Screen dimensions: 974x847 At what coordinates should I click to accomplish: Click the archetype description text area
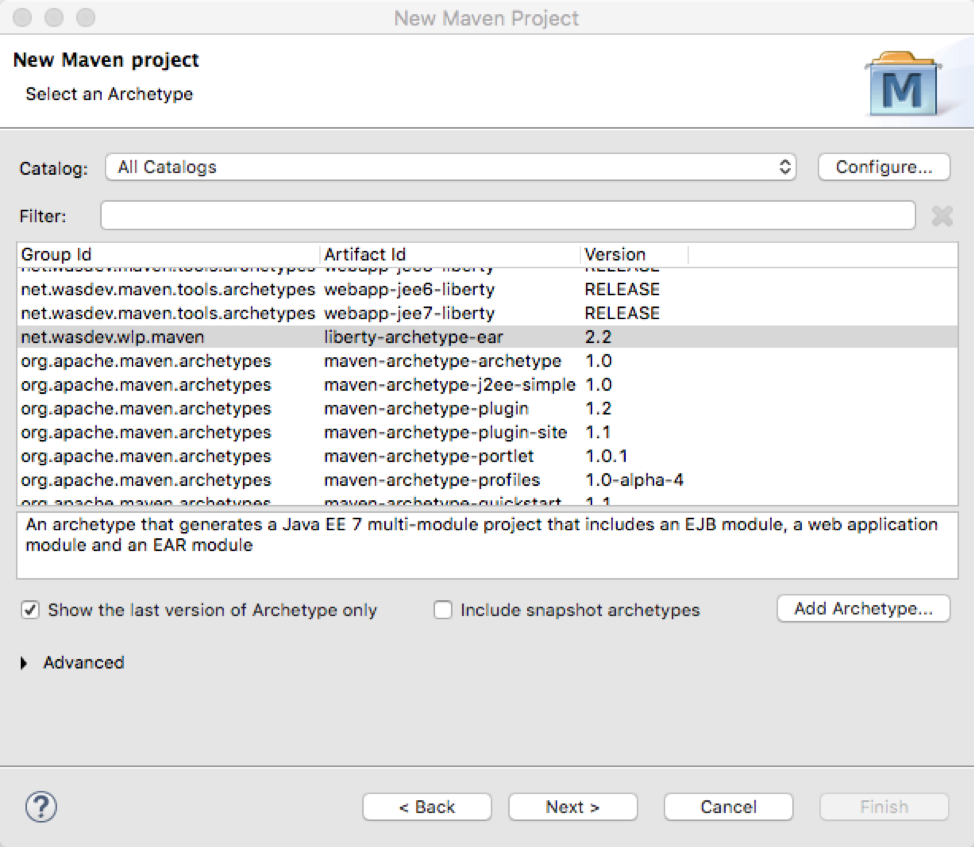487,545
